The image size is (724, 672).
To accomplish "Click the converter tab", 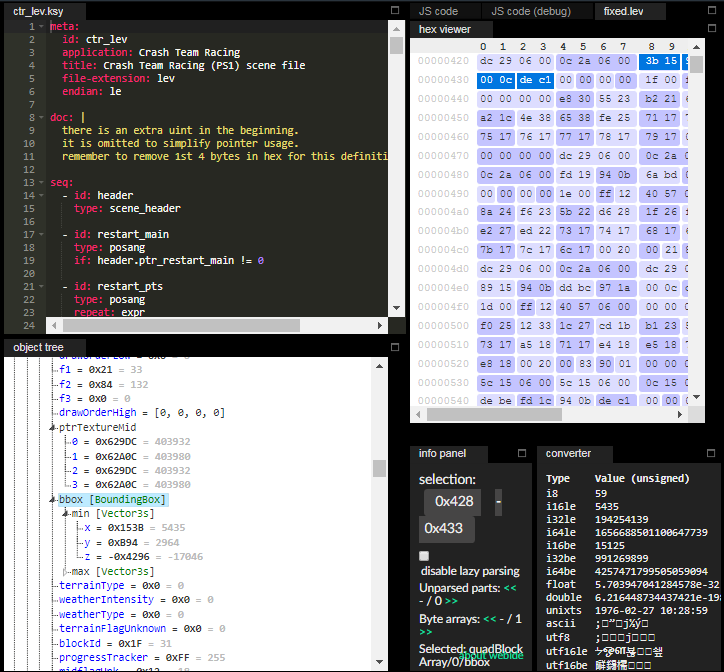I will click(x=568, y=454).
